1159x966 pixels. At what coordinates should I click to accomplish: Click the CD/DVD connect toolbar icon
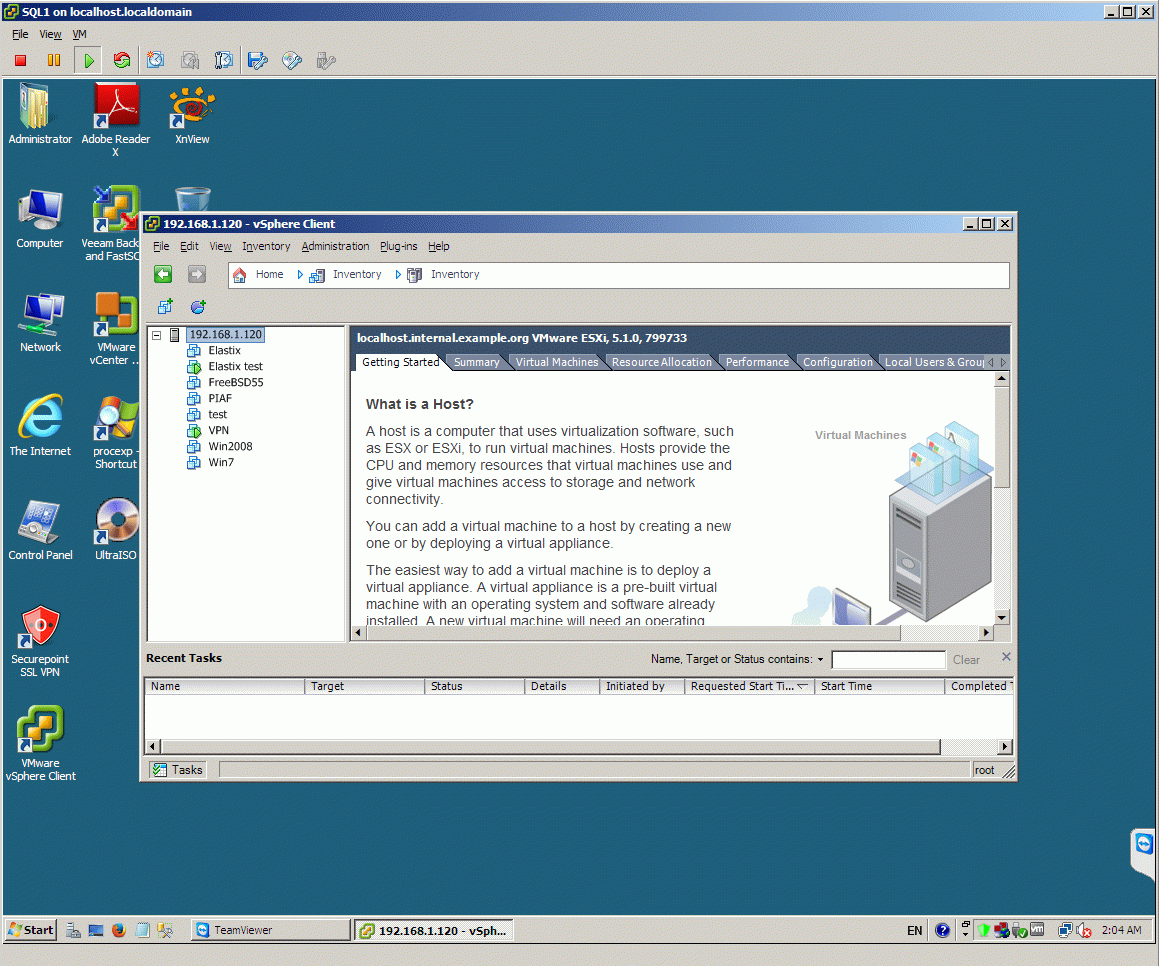click(292, 61)
